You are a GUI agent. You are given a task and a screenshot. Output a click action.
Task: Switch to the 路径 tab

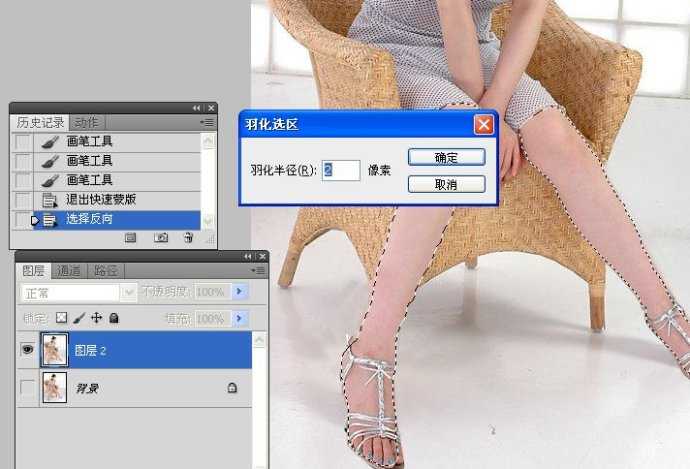point(106,271)
